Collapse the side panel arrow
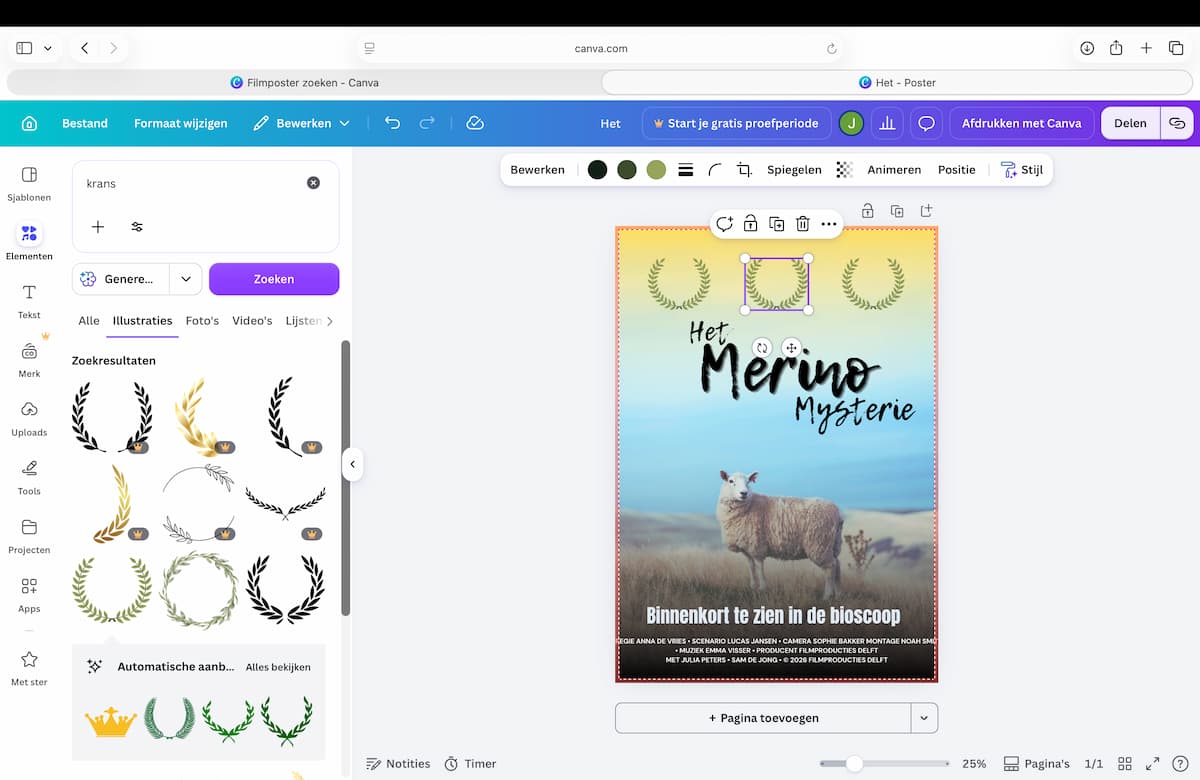Image resolution: width=1200 pixels, height=780 pixels. coord(352,464)
